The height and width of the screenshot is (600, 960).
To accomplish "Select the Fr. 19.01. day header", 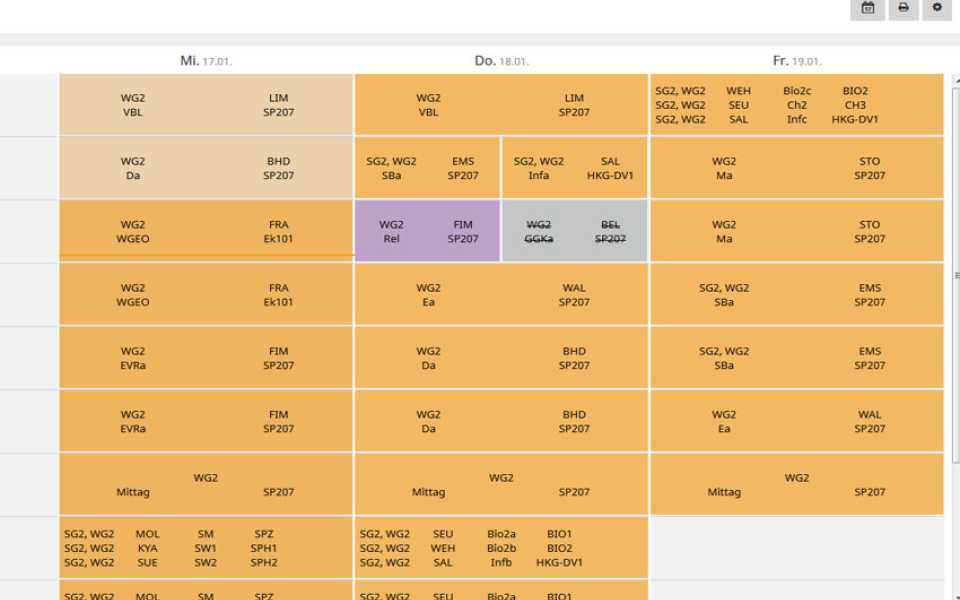I will [796, 61].
